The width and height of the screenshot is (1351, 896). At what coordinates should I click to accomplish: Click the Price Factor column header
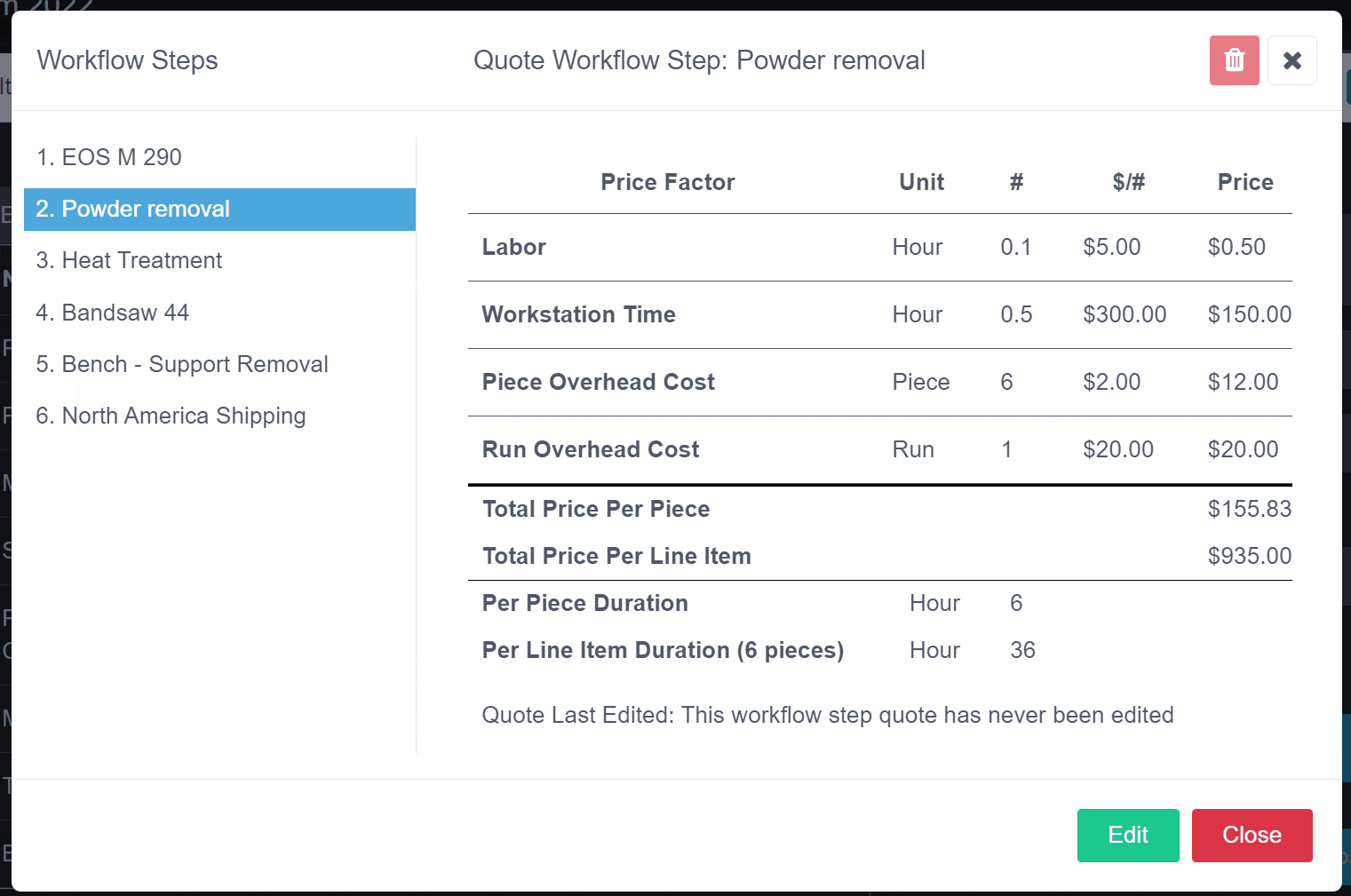(667, 182)
